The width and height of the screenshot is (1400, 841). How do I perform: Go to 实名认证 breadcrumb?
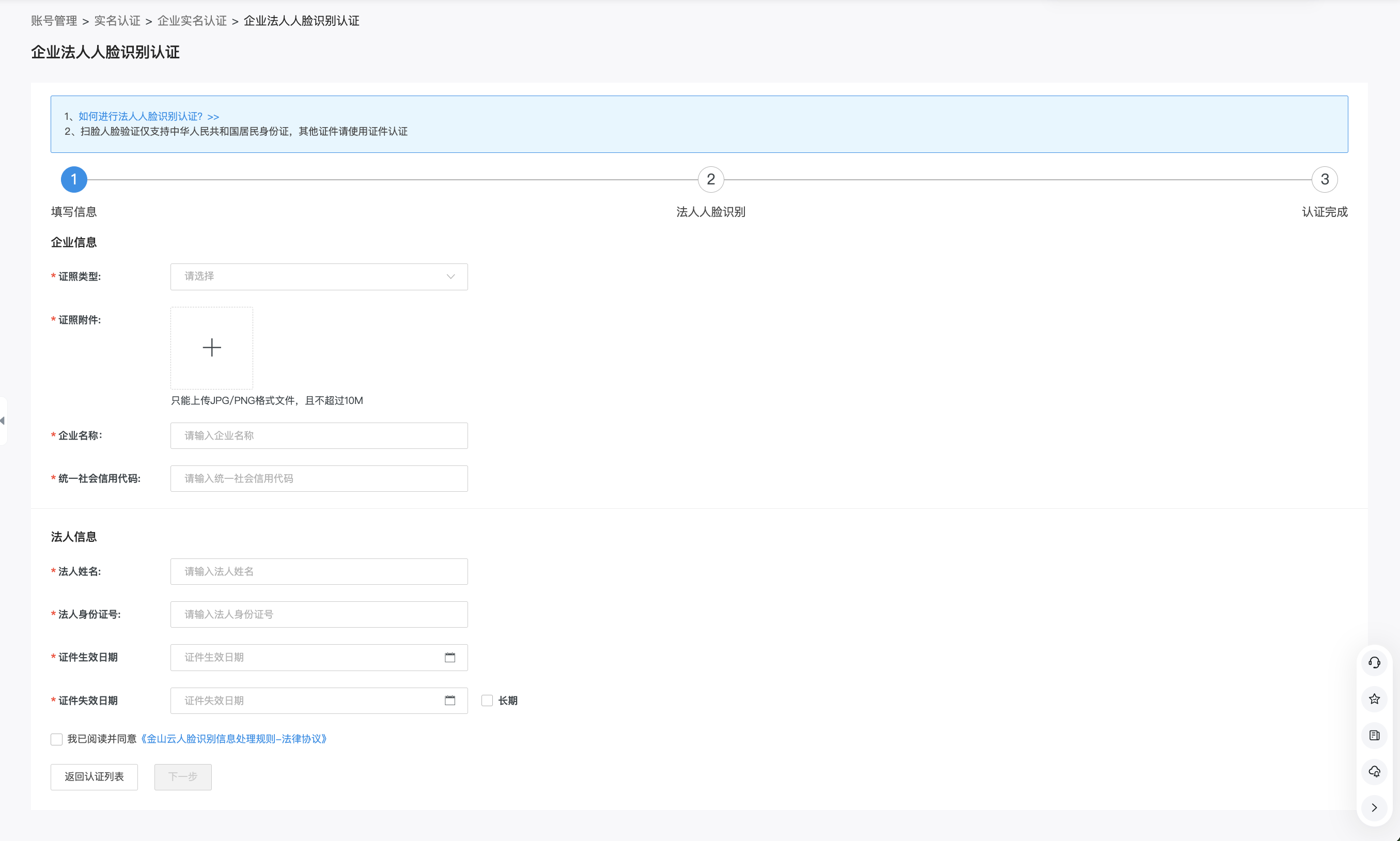(117, 21)
